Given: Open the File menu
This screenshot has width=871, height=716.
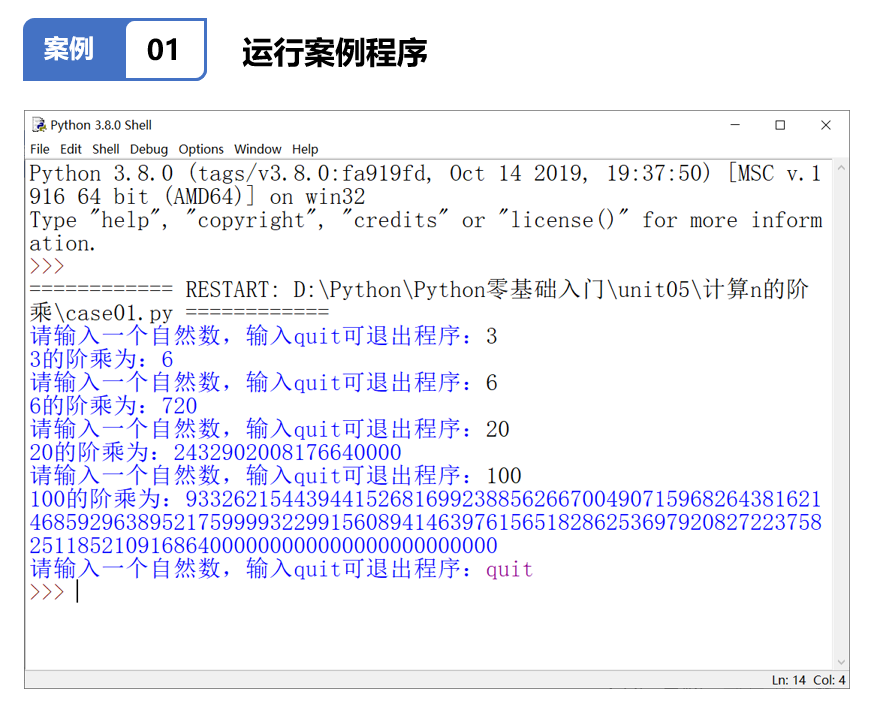Looking at the screenshot, I should [39, 149].
